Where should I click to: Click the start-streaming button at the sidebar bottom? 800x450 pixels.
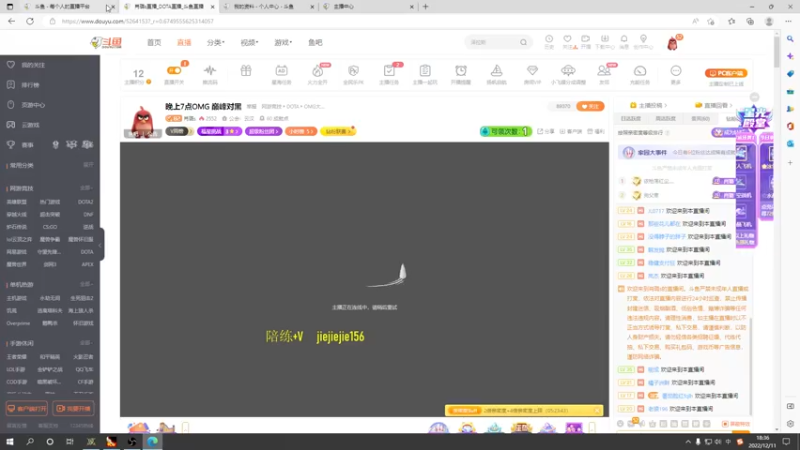pyautogui.click(x=73, y=409)
